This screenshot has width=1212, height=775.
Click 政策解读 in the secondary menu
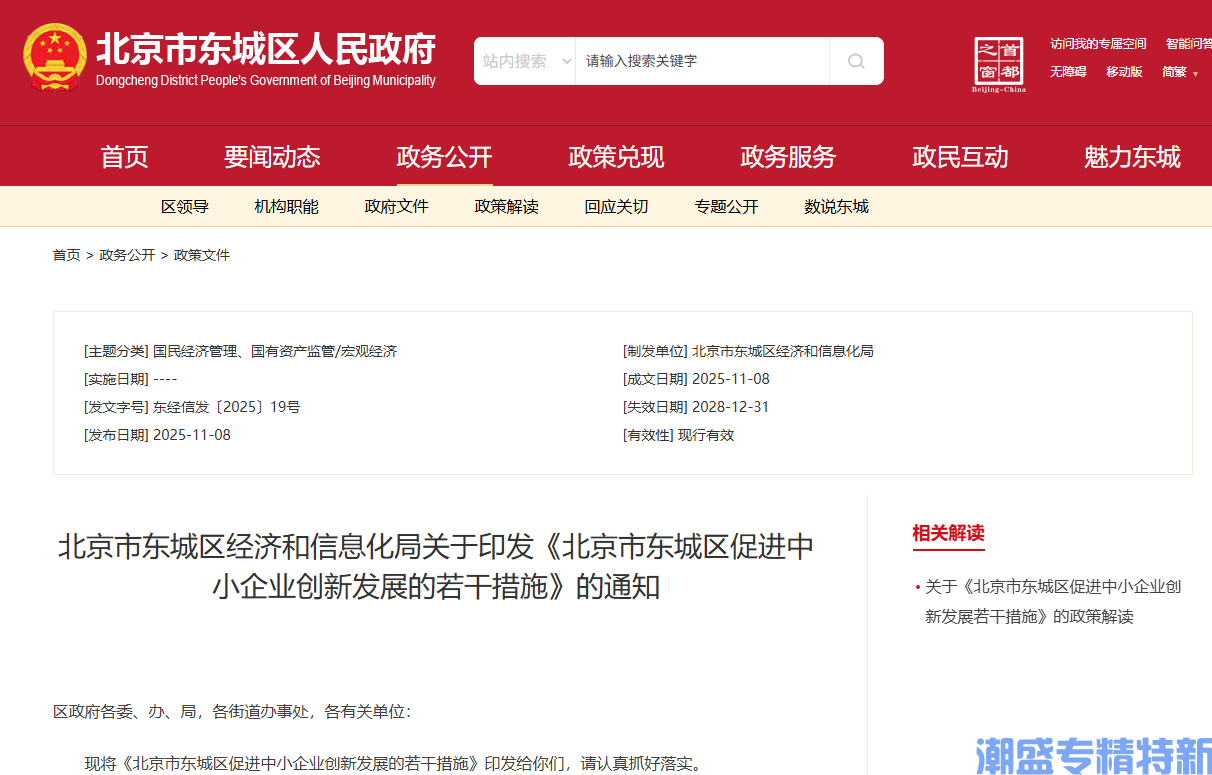click(x=507, y=206)
